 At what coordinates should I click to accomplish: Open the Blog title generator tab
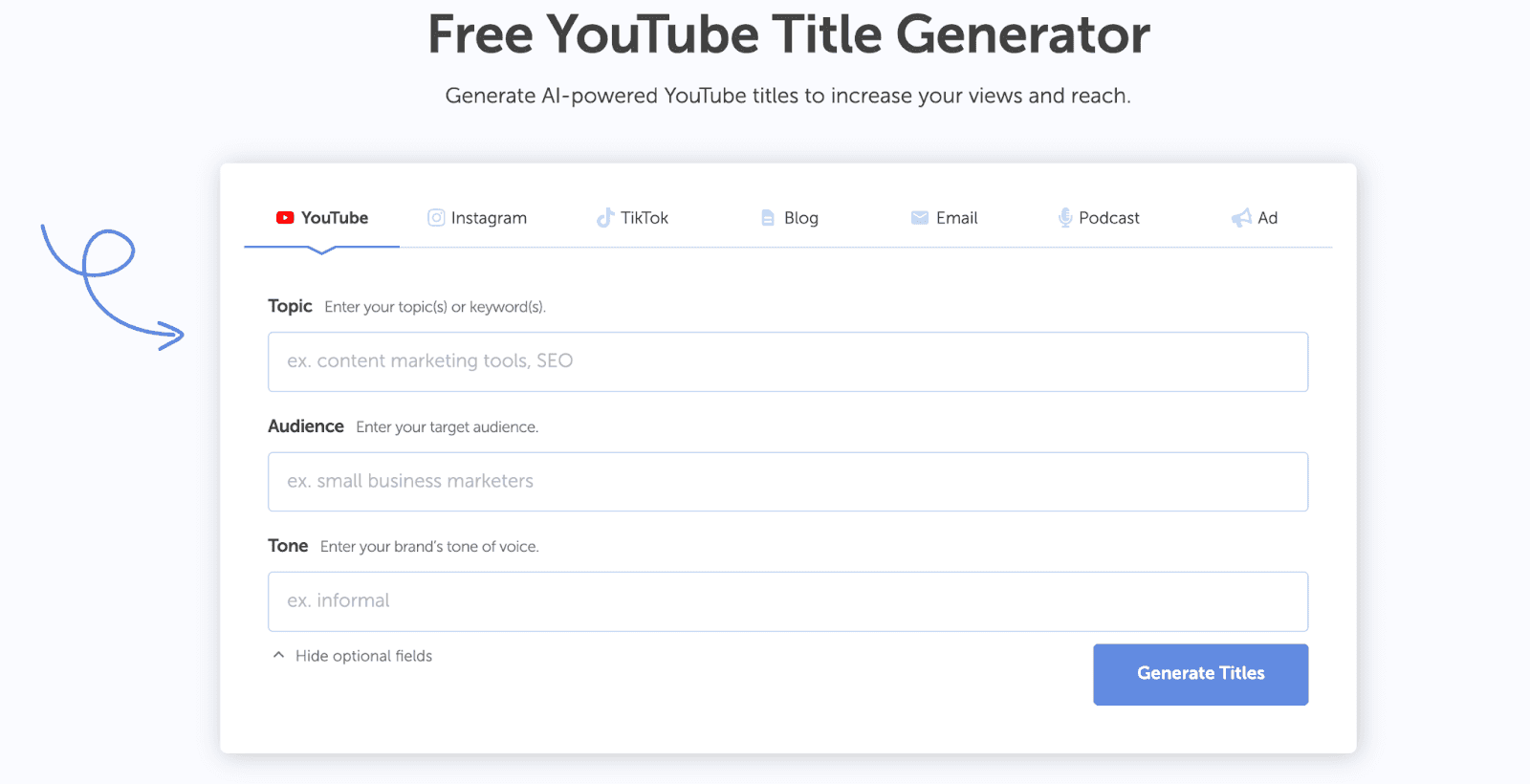pos(799,218)
